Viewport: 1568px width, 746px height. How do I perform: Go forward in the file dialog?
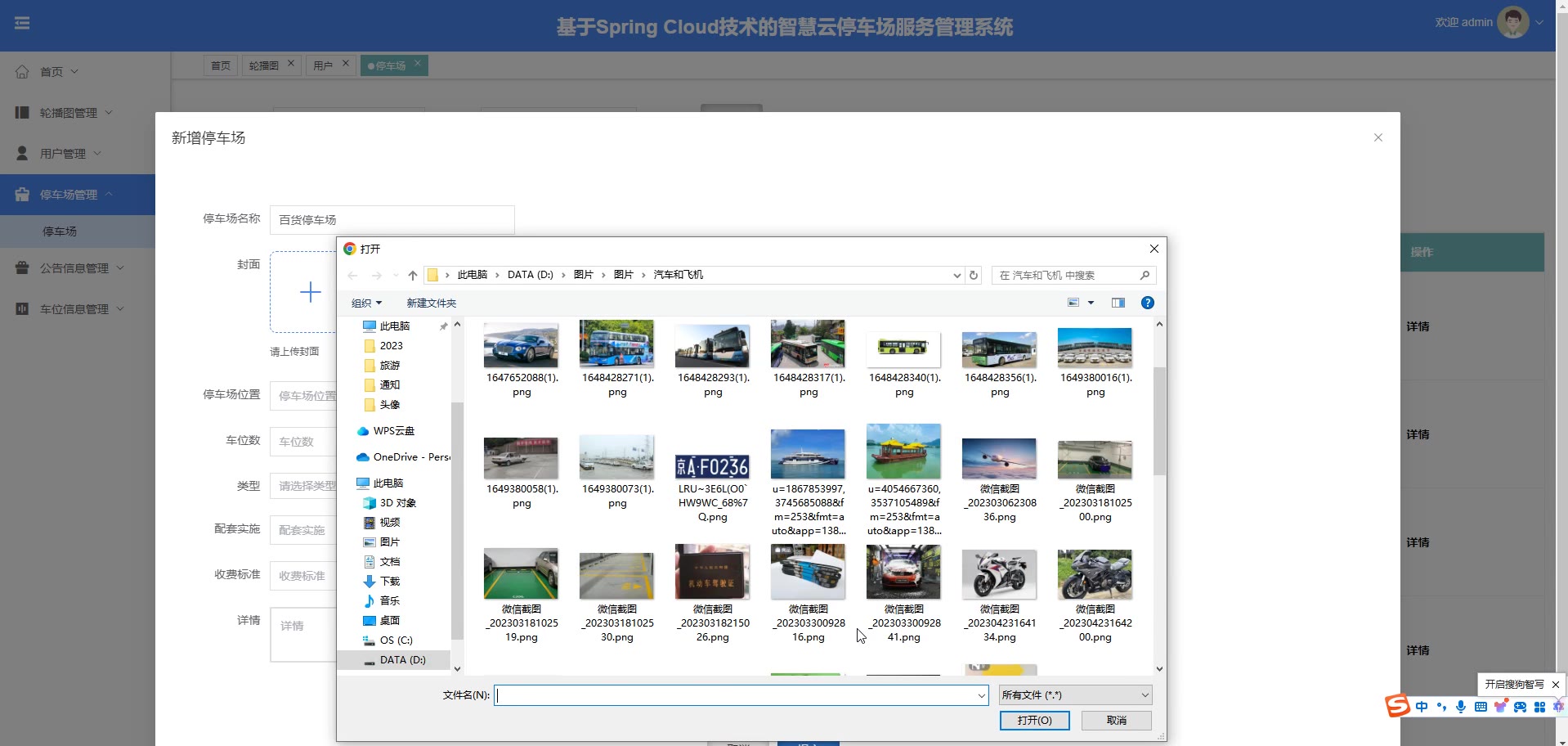(376, 276)
